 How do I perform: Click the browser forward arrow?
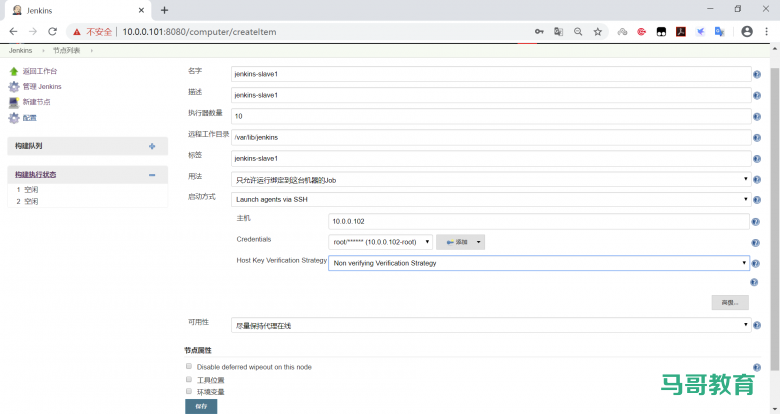33,31
